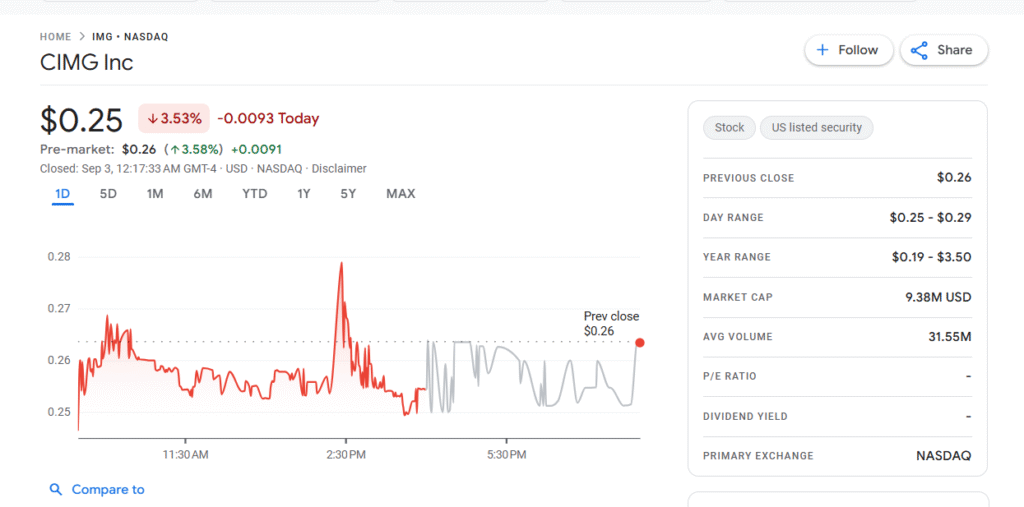
Task: Click the Follow button with plus icon
Action: (847, 50)
